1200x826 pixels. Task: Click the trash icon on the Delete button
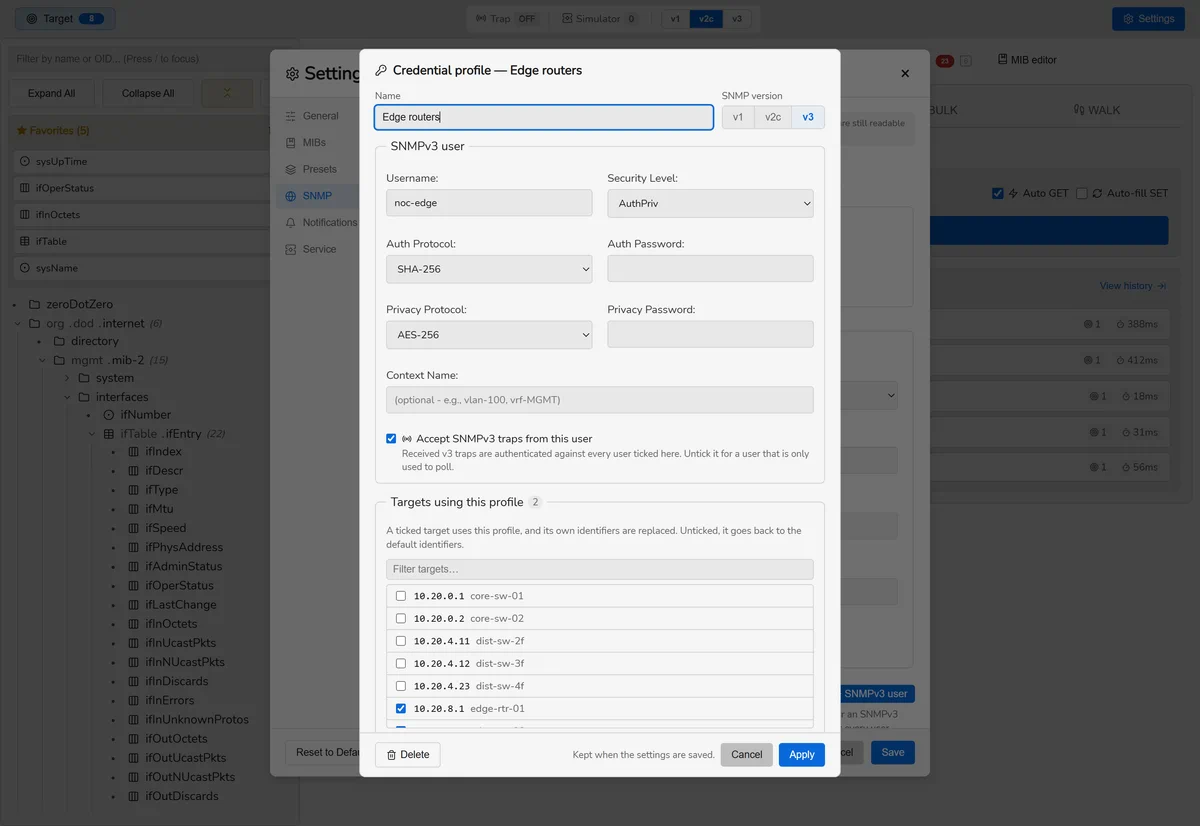click(x=391, y=755)
